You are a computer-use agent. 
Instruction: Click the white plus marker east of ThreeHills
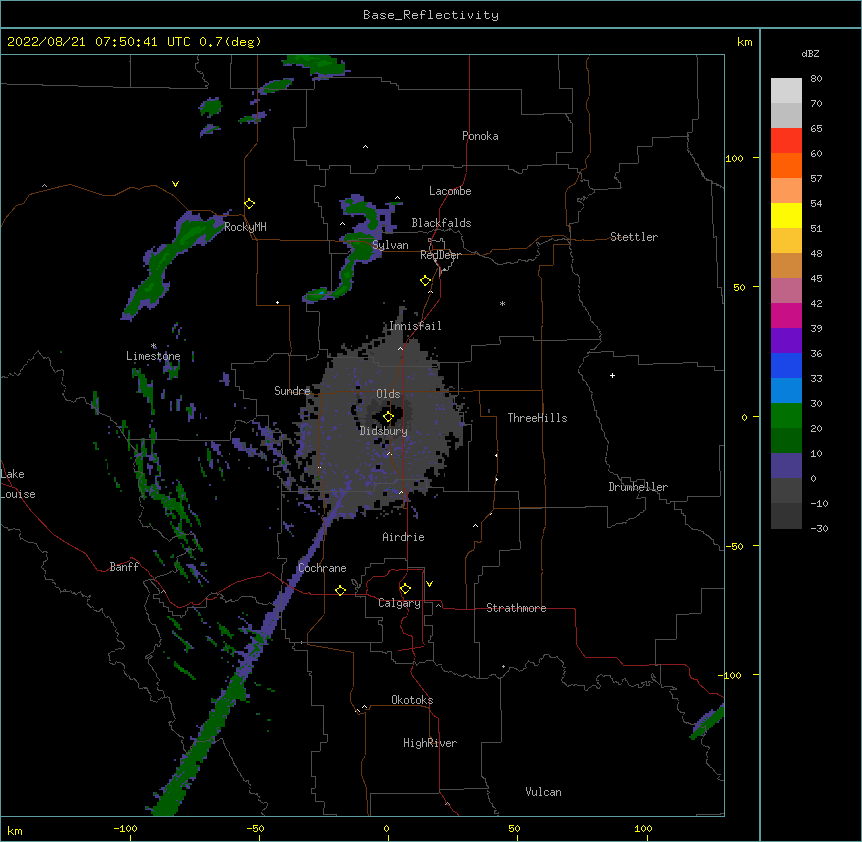point(612,375)
